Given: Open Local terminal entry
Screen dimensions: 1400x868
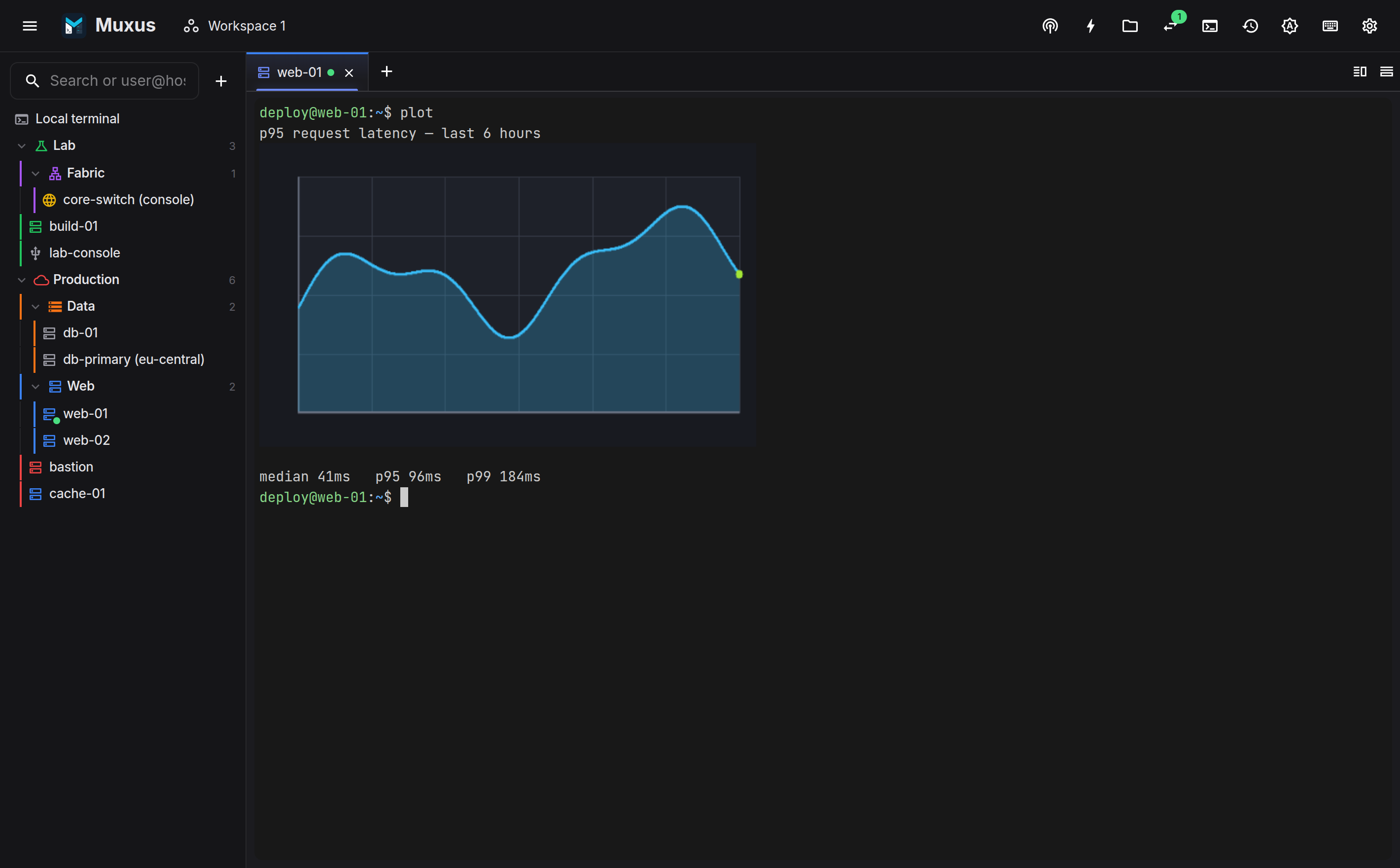Looking at the screenshot, I should 123,119.
